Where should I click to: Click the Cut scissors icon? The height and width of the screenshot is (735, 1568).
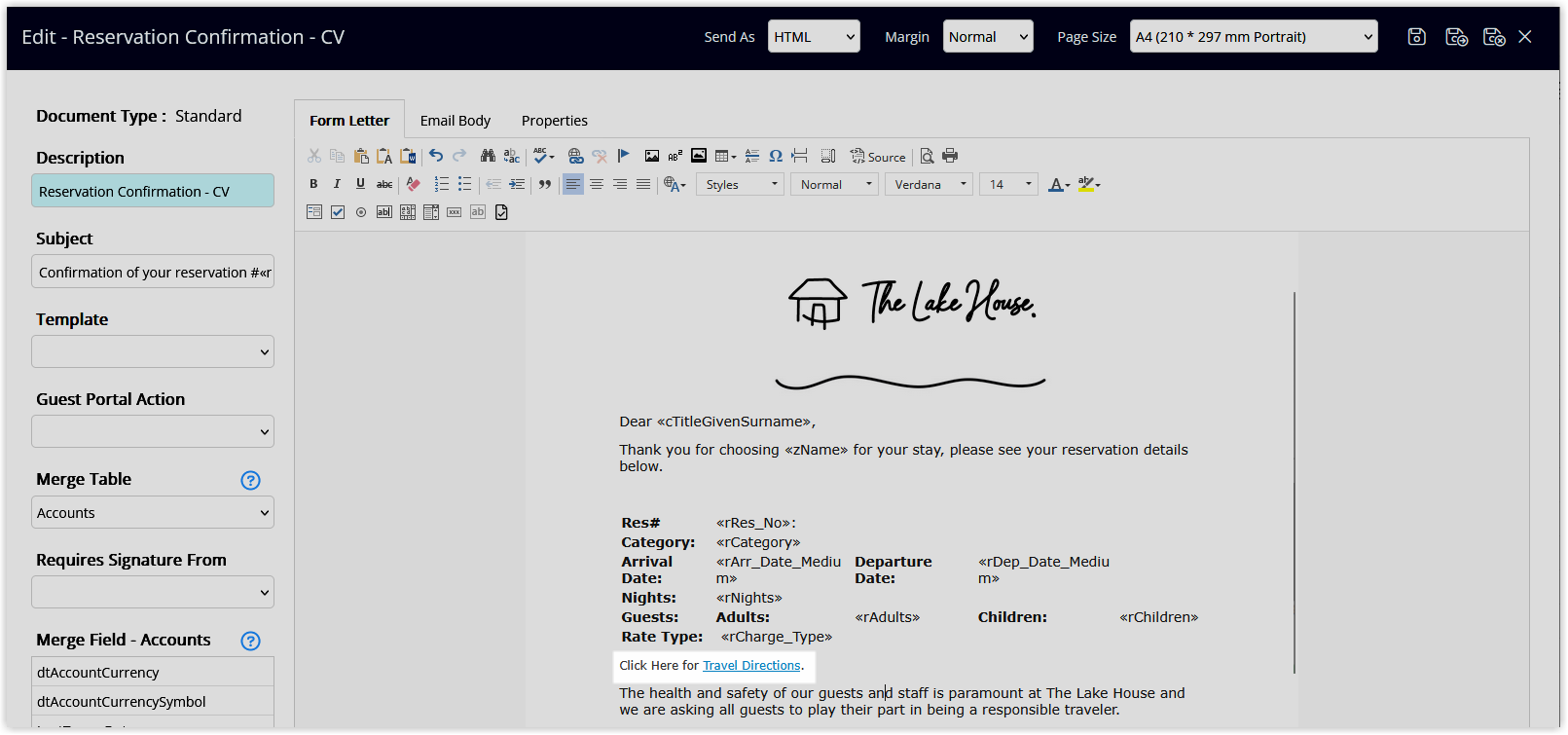313,156
